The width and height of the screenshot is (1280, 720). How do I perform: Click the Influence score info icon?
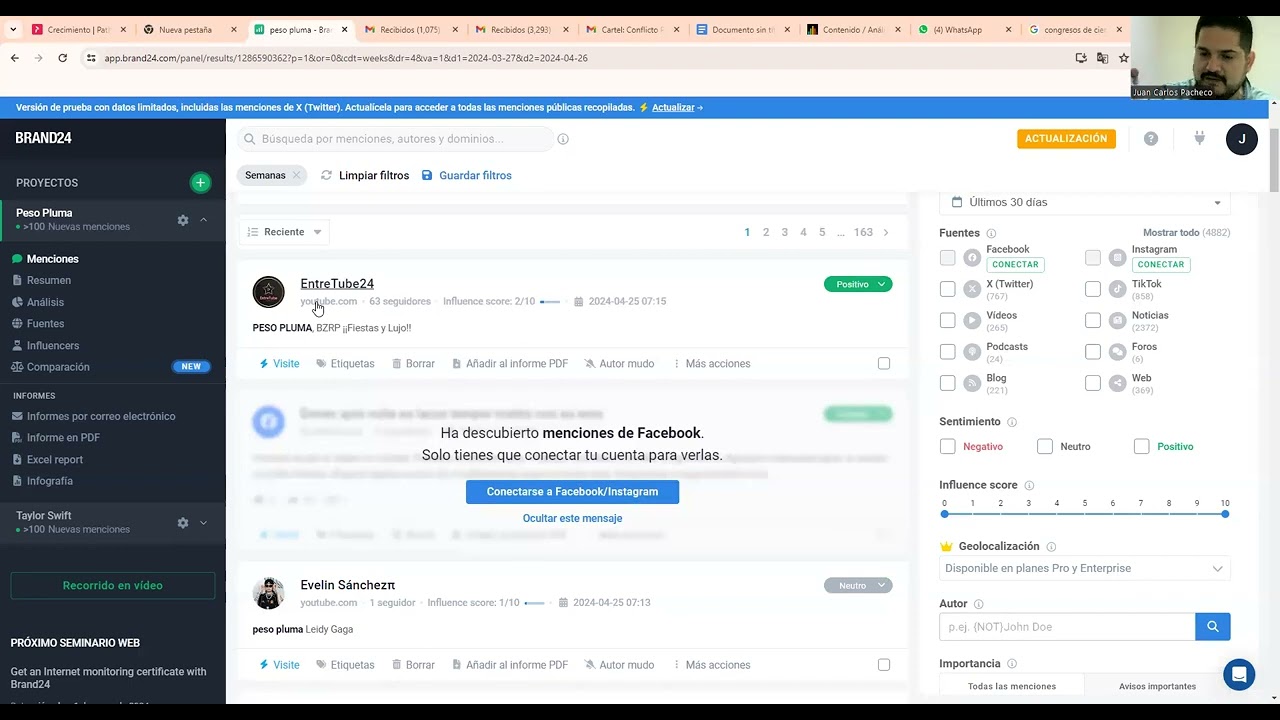tap(1029, 485)
